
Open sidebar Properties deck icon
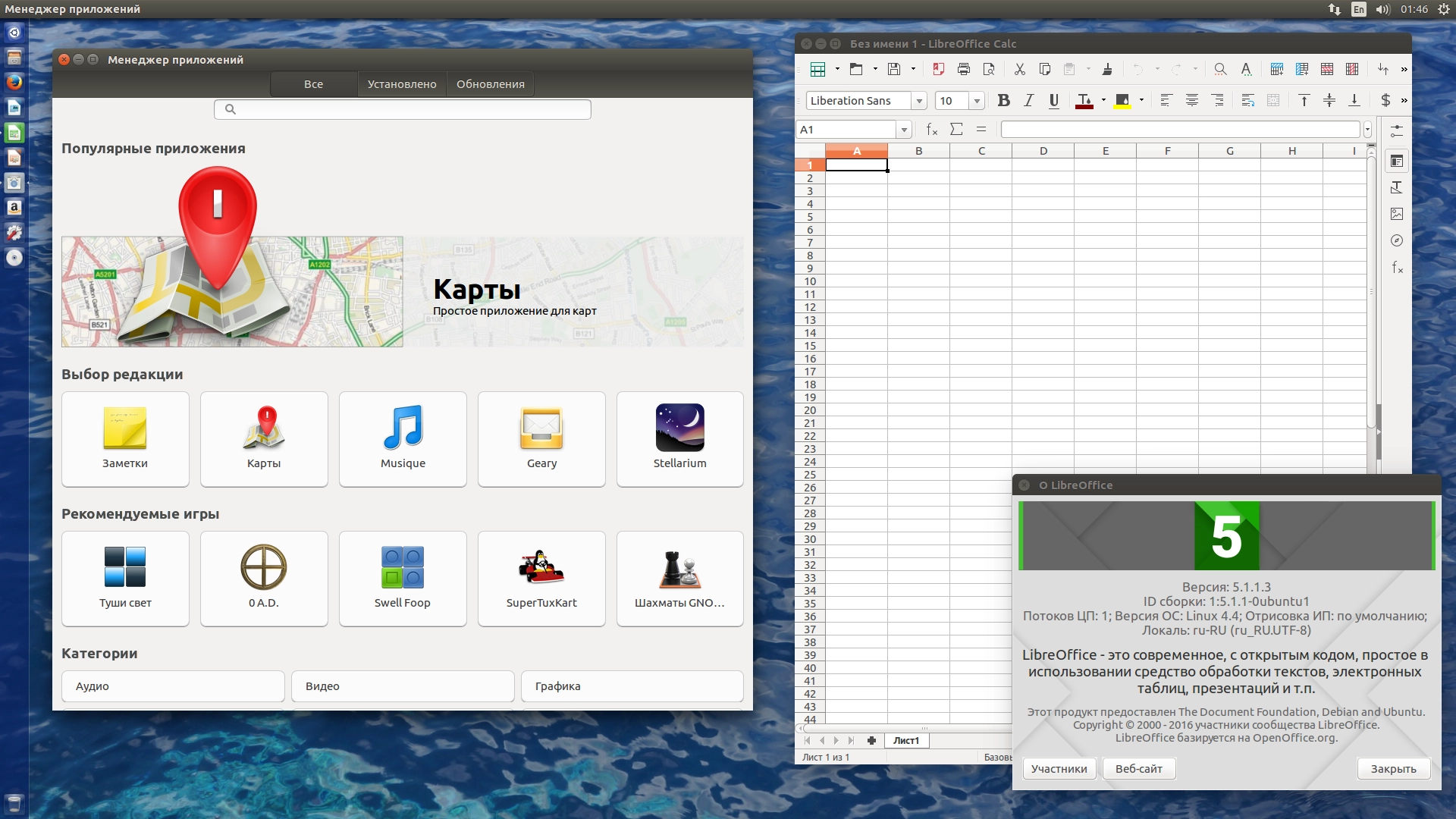click(x=1397, y=161)
